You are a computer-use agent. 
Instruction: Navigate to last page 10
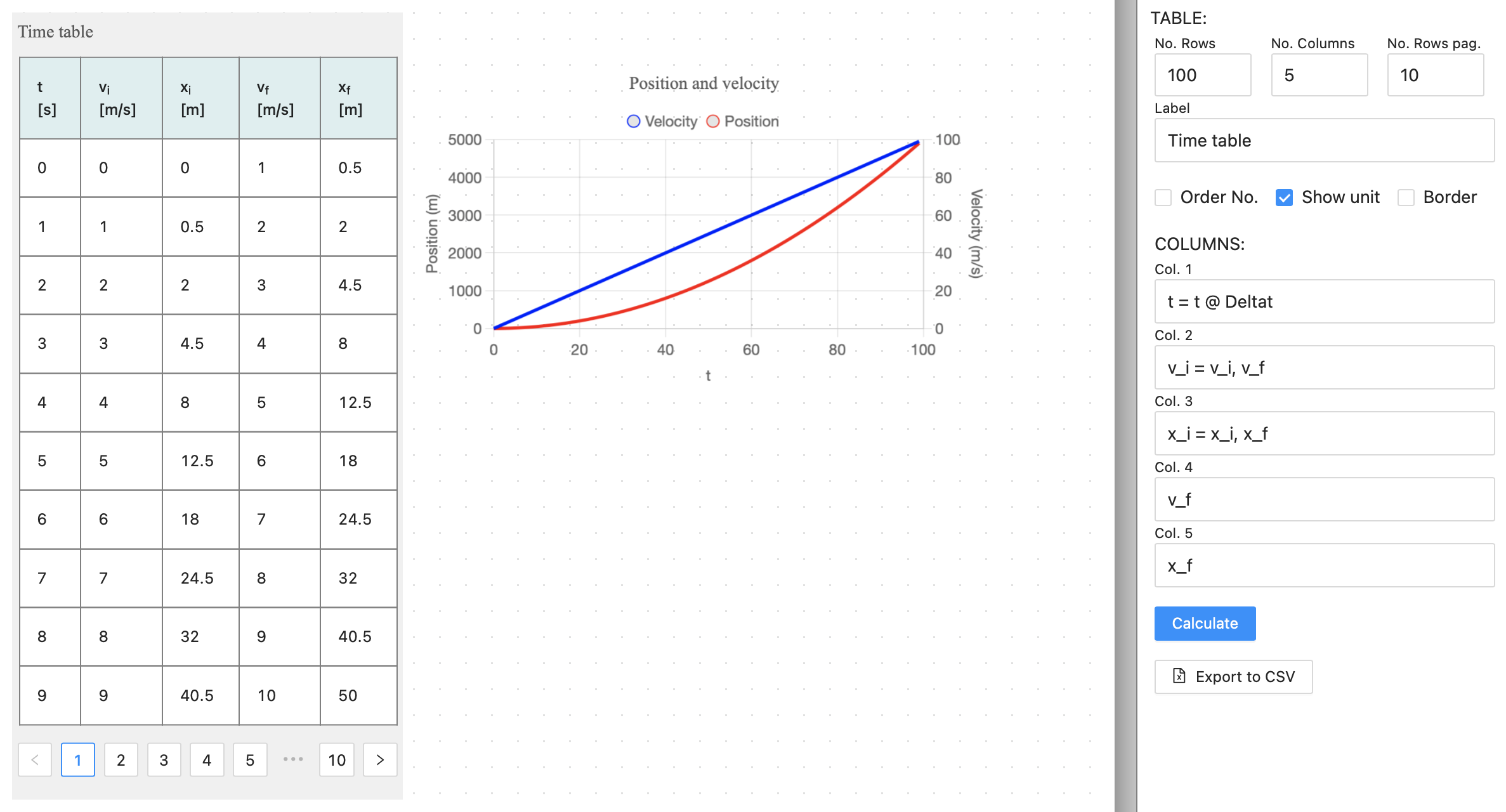[338, 758]
